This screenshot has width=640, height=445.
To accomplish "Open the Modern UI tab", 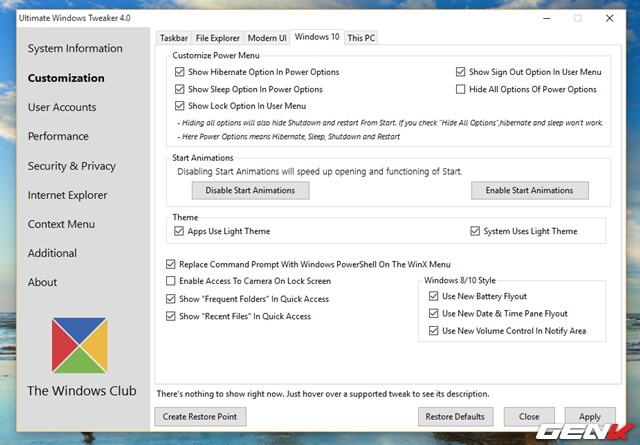I will [267, 38].
